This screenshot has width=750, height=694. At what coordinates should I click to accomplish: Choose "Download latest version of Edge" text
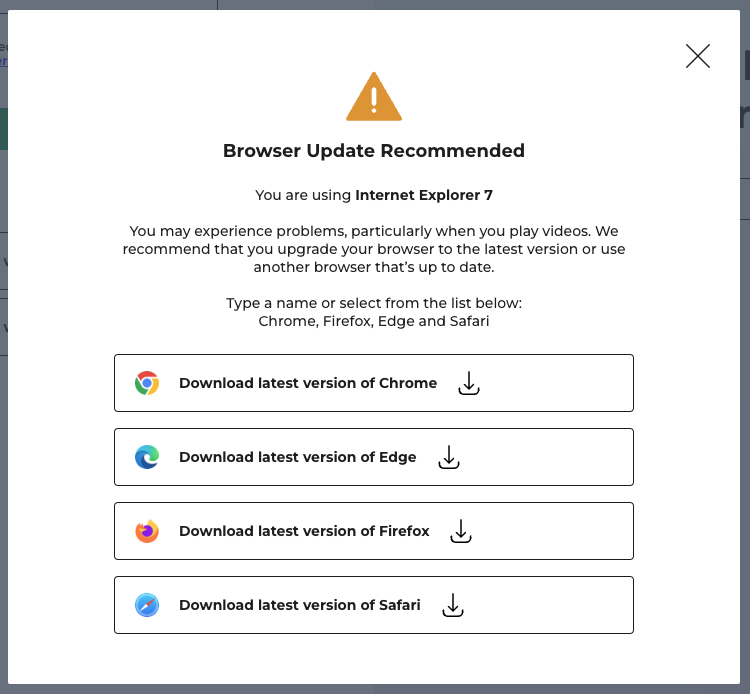(x=297, y=457)
